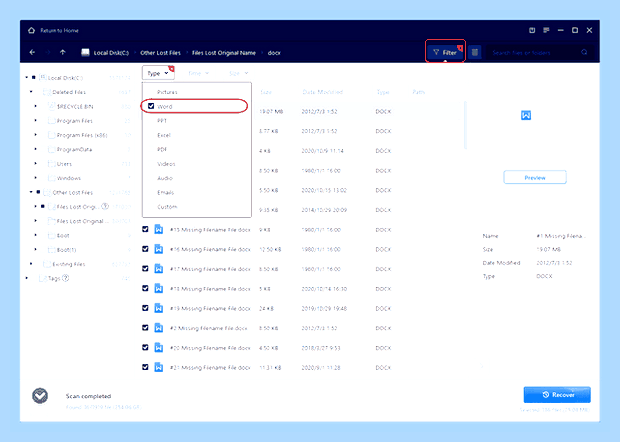
Task: Click the Preview button
Action: pos(535,178)
